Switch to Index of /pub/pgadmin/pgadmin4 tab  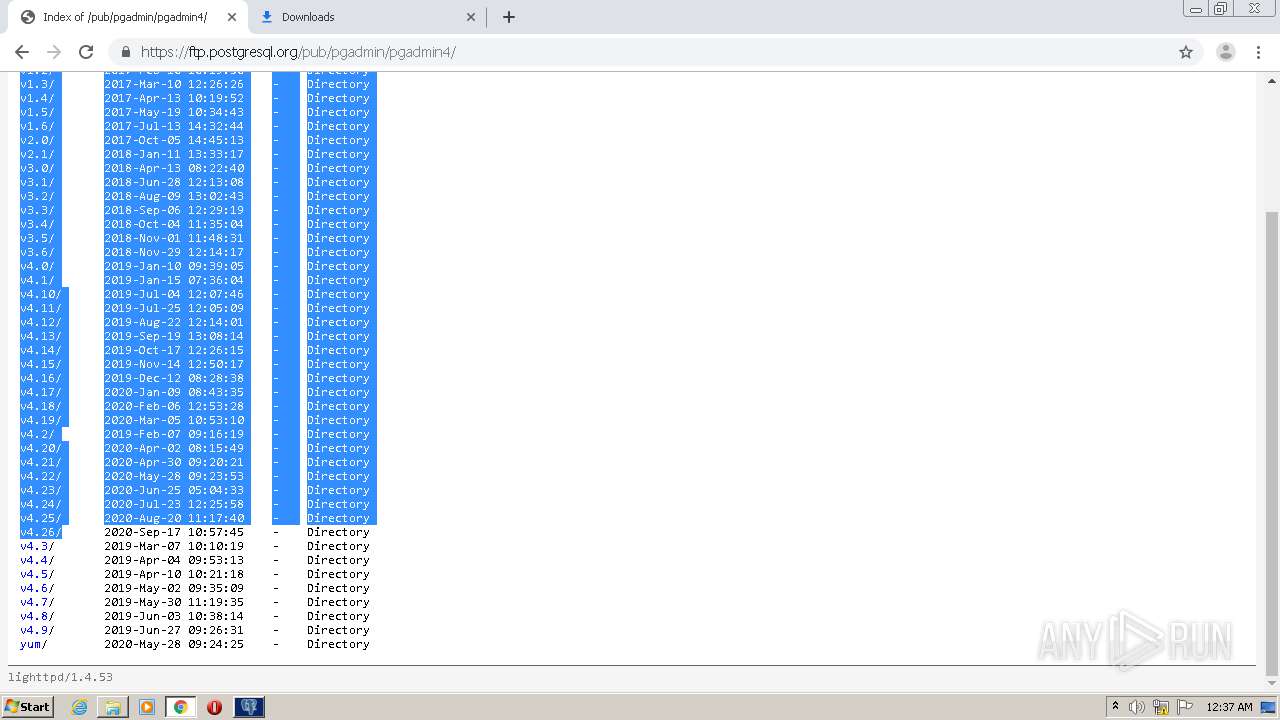126,17
